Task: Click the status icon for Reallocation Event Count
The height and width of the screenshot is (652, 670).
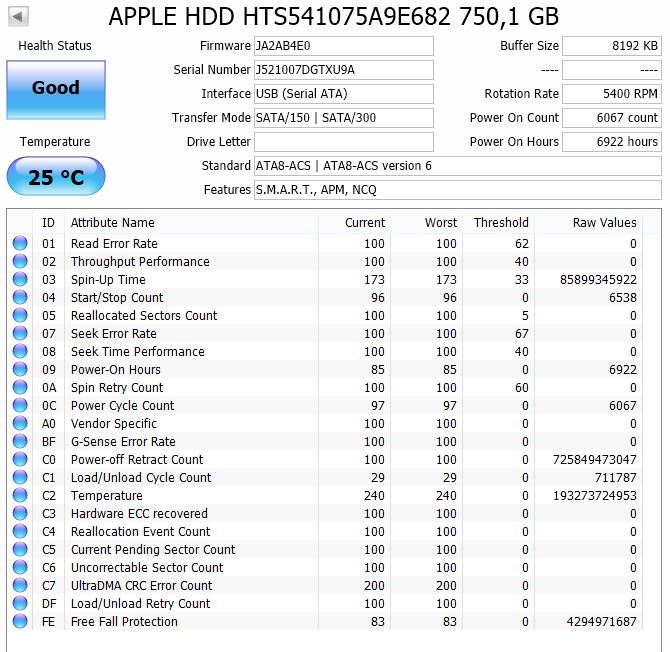Action: pos(20,531)
